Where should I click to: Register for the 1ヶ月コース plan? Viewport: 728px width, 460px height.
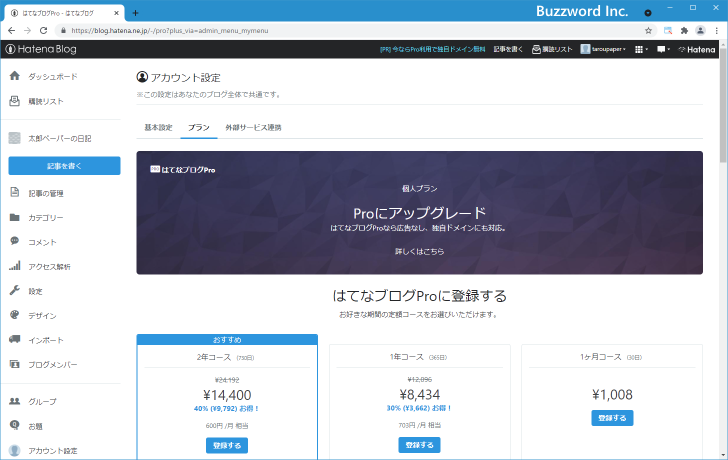click(612, 418)
